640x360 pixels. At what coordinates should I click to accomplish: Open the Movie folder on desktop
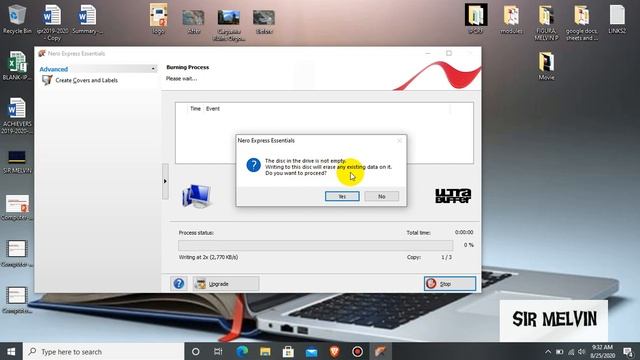(546, 65)
